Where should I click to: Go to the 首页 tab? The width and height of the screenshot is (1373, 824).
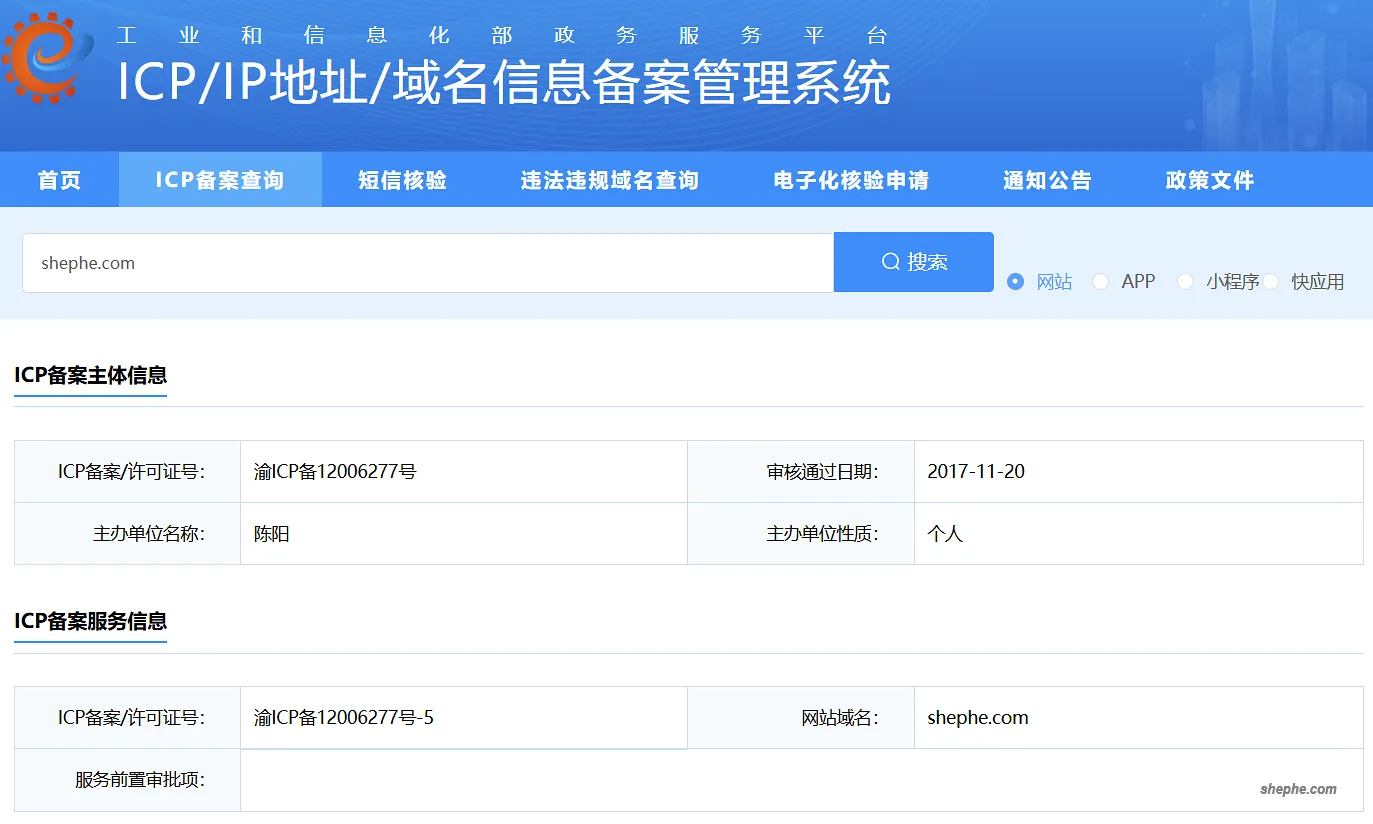click(x=58, y=180)
